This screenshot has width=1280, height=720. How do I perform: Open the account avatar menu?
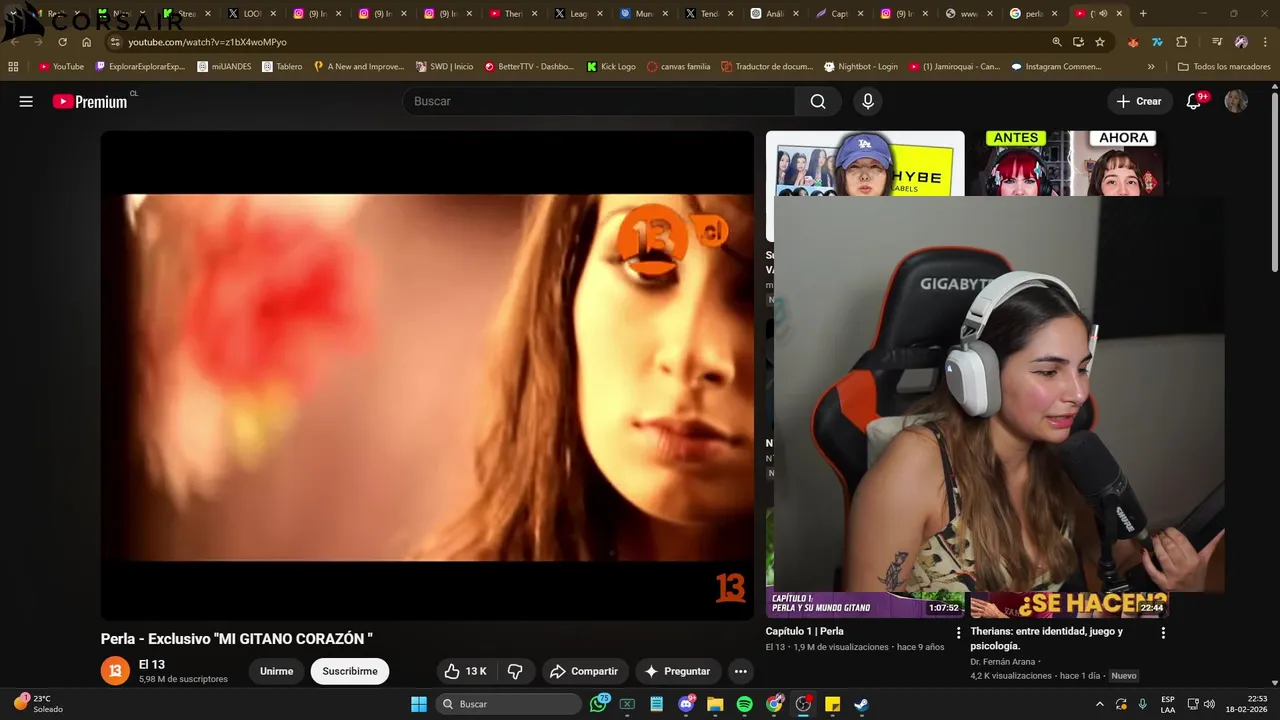1236,101
